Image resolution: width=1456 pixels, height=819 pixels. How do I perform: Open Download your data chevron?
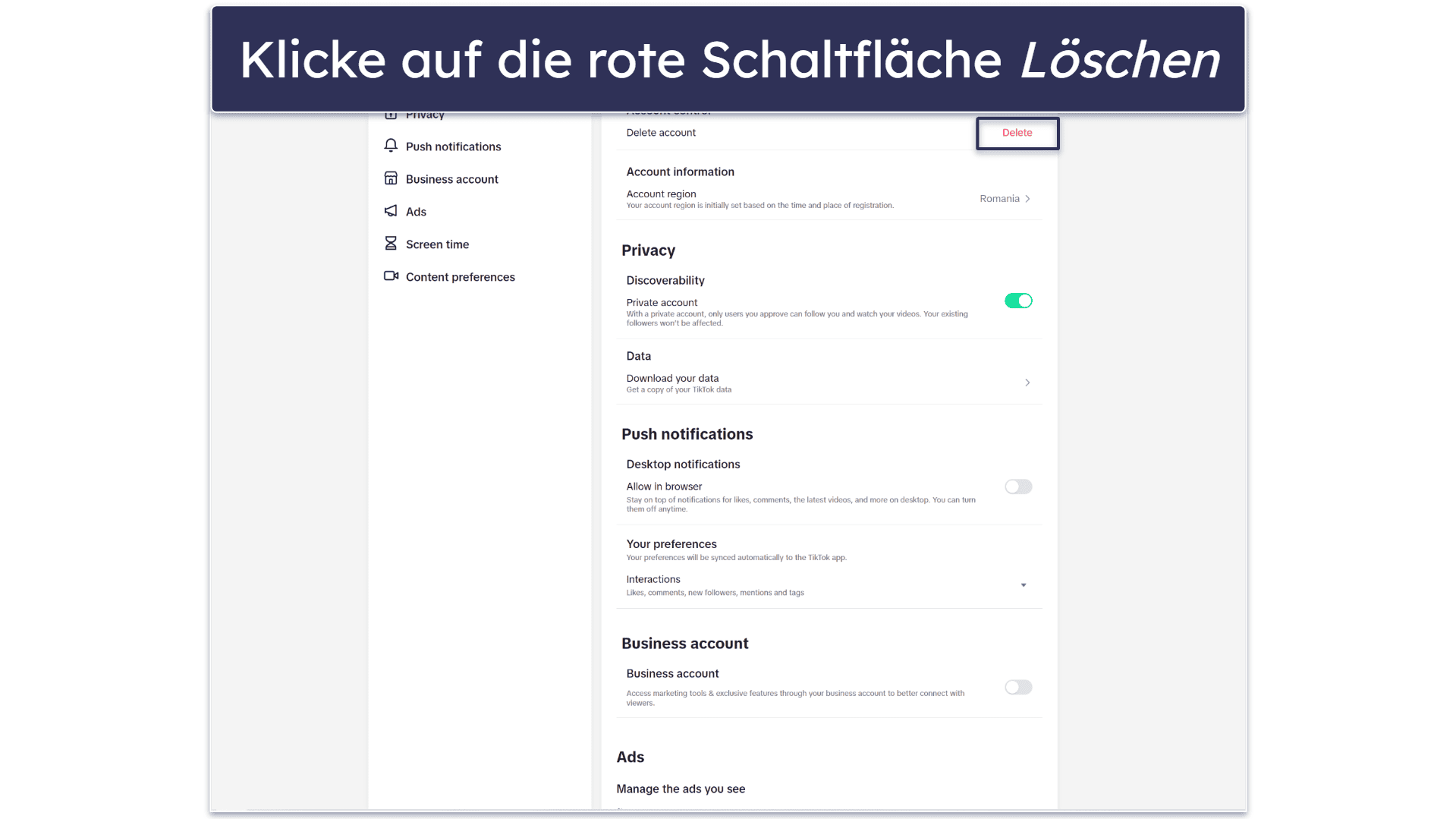pos(1027,383)
